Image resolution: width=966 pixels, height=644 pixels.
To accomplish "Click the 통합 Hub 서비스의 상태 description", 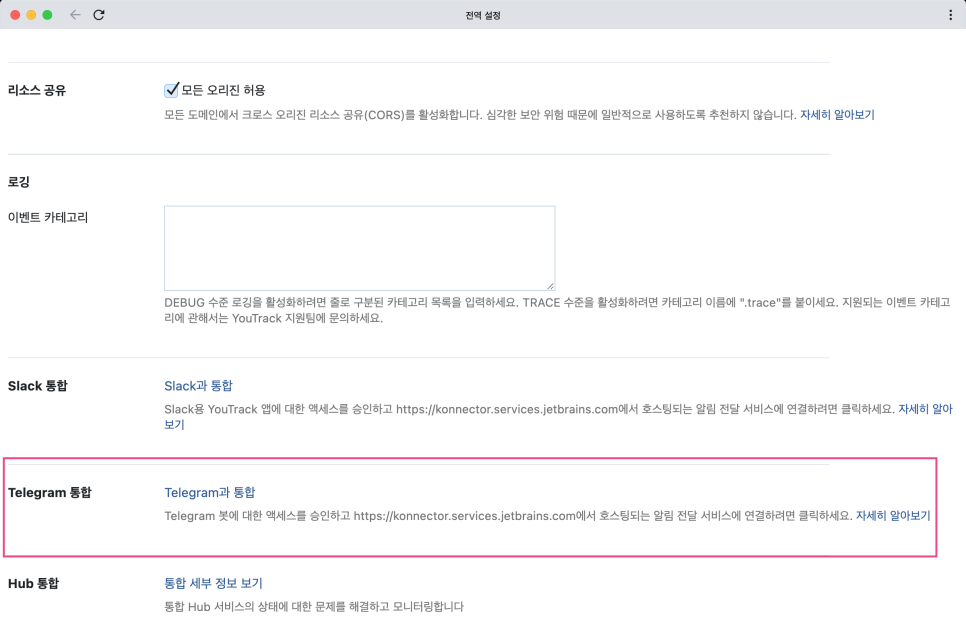I will 314,606.
